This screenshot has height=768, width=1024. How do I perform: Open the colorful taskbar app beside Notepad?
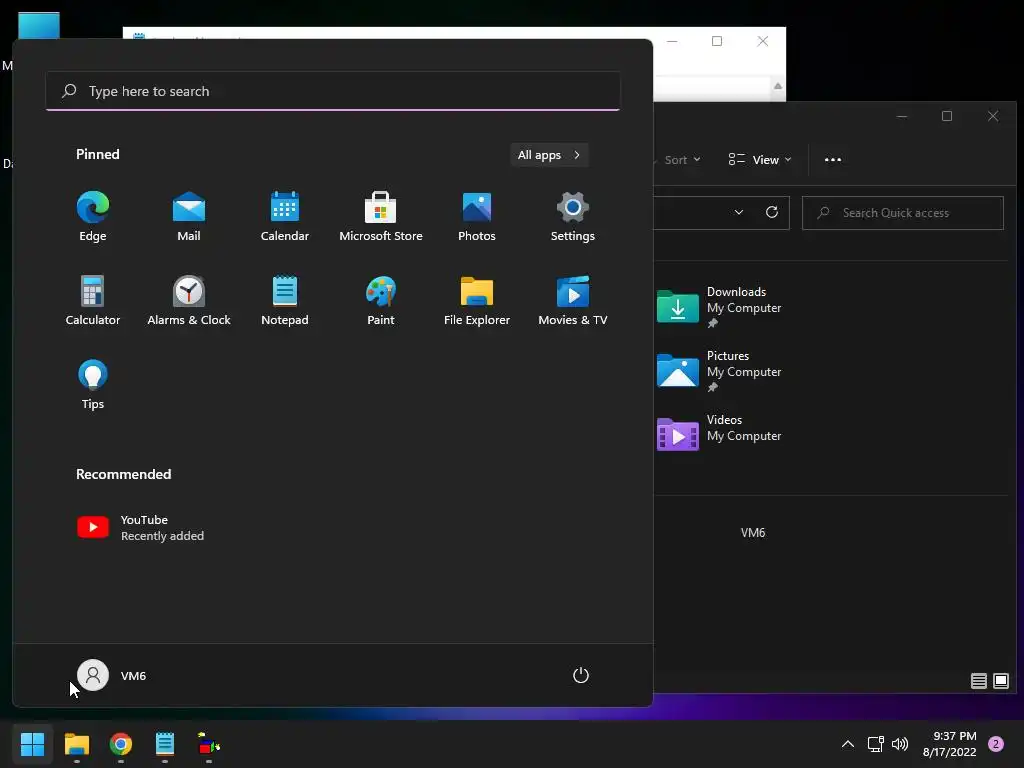(209, 744)
